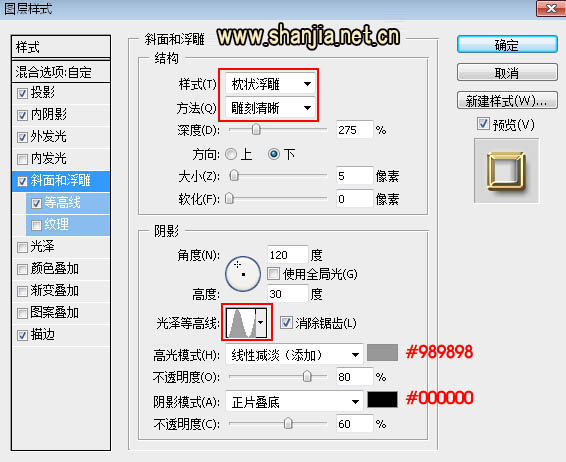
Task: Click the gray highlight color swatch
Action: click(382, 353)
